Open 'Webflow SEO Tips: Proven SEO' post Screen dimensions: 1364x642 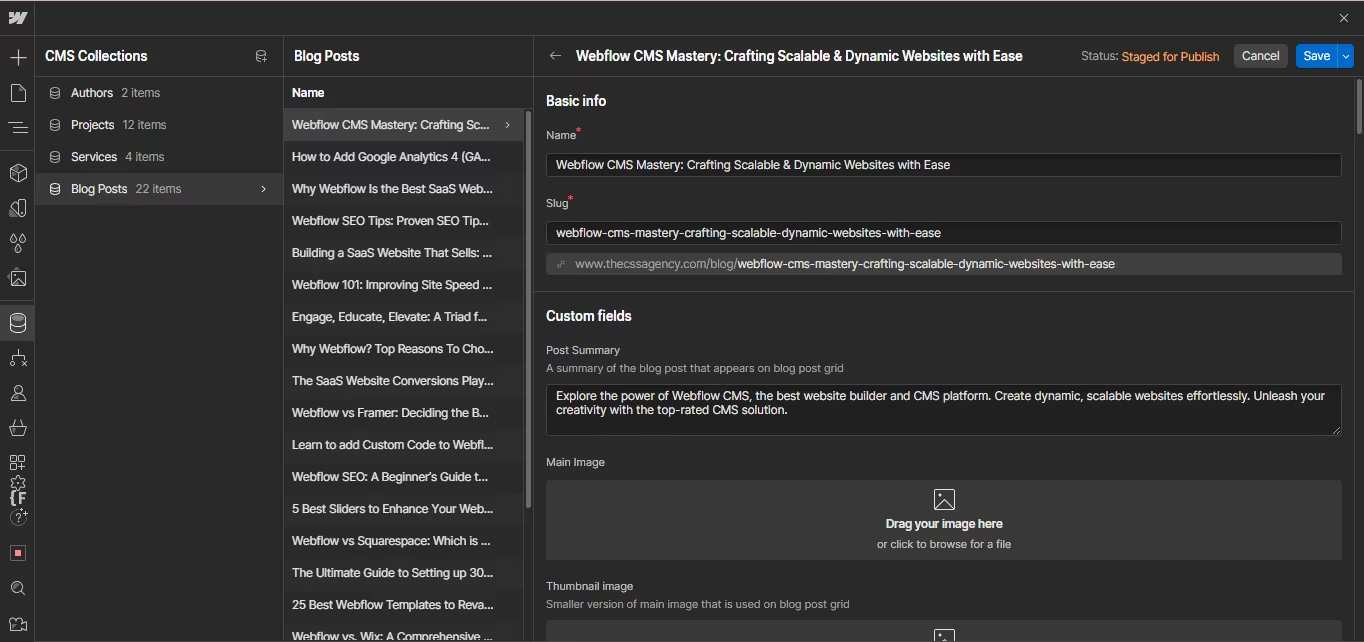[x=403, y=221]
